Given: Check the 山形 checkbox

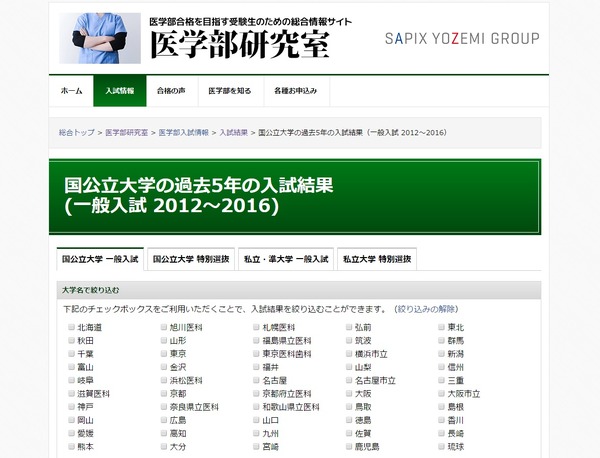Looking at the screenshot, I should coord(164,341).
